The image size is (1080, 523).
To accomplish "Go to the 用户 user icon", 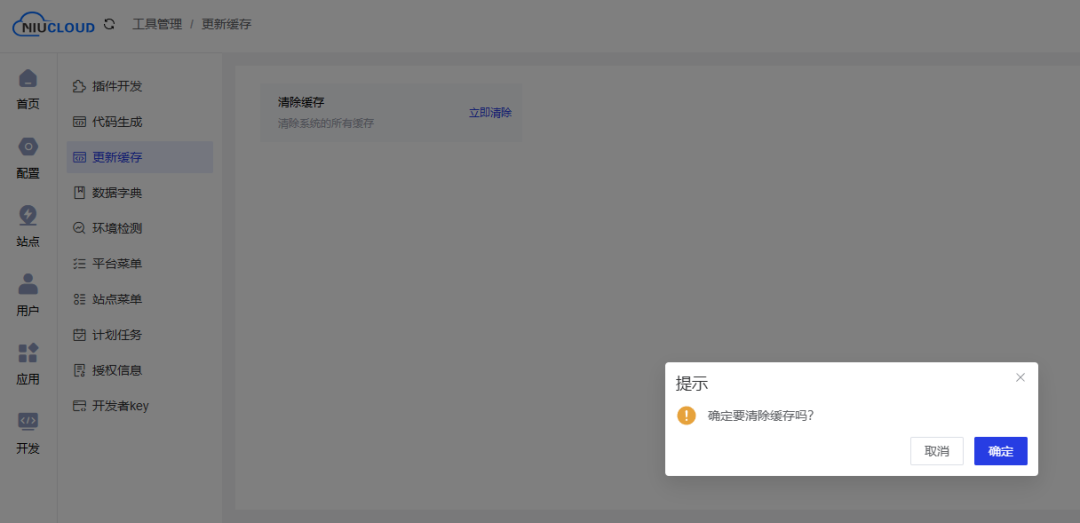I will pos(28,284).
